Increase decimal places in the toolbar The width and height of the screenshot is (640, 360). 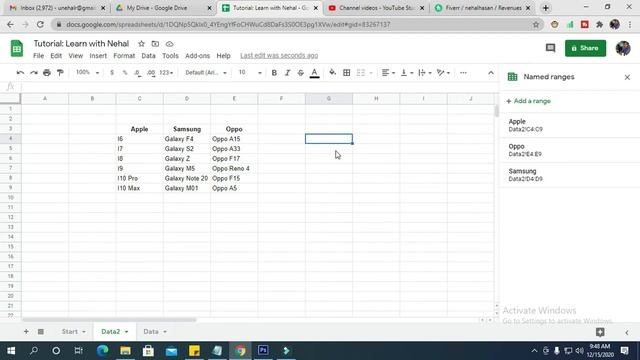[151, 73]
